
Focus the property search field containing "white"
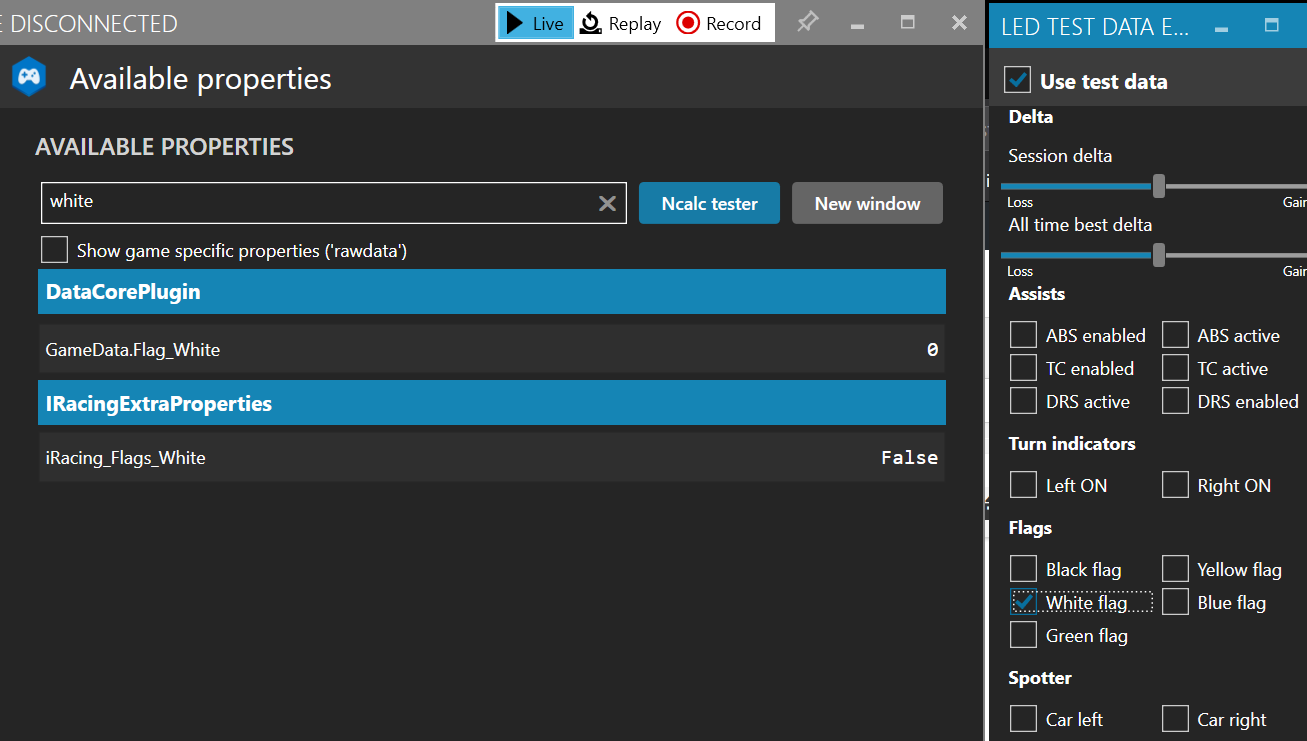tap(334, 202)
